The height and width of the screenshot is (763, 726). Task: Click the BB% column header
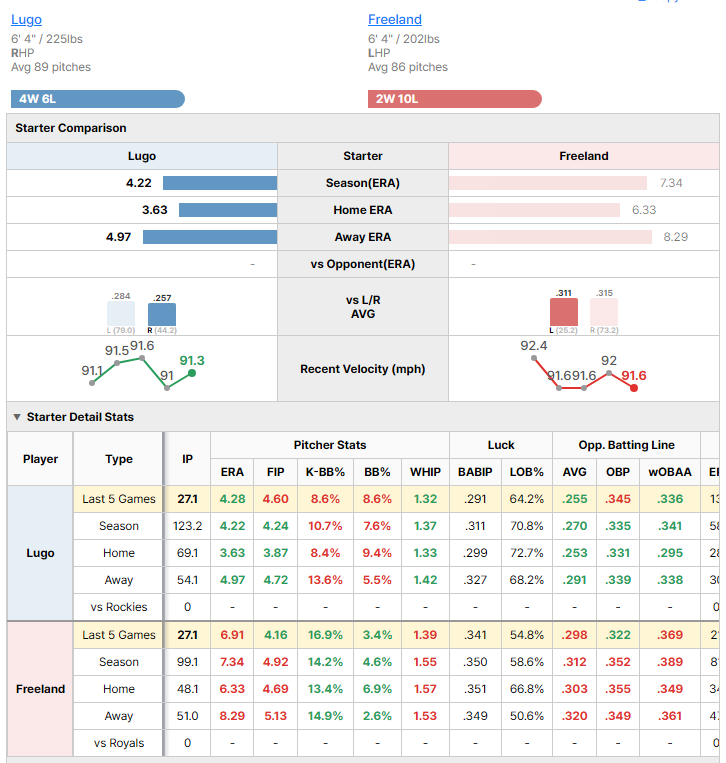tap(377, 472)
